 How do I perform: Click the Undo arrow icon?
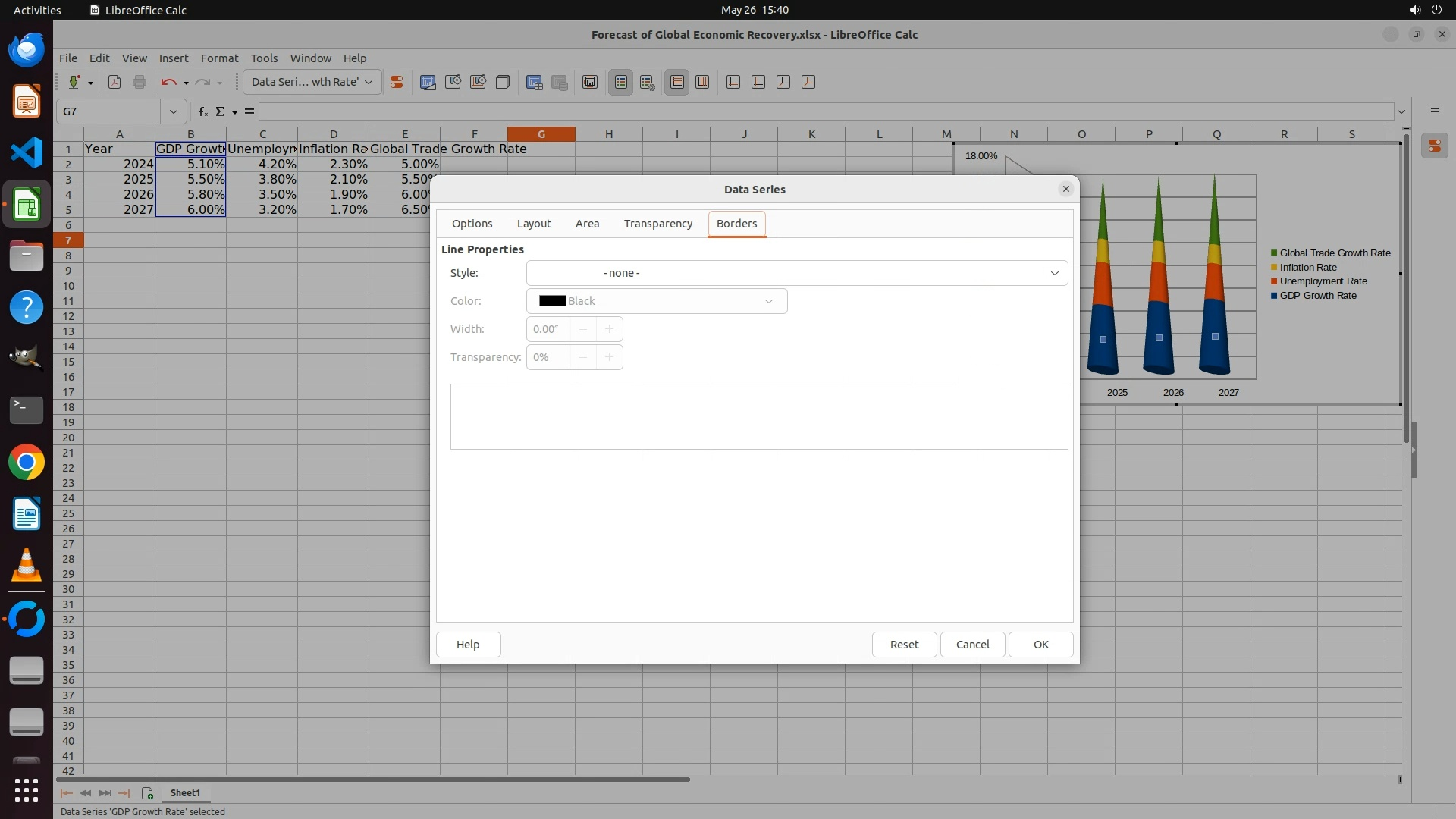[168, 82]
